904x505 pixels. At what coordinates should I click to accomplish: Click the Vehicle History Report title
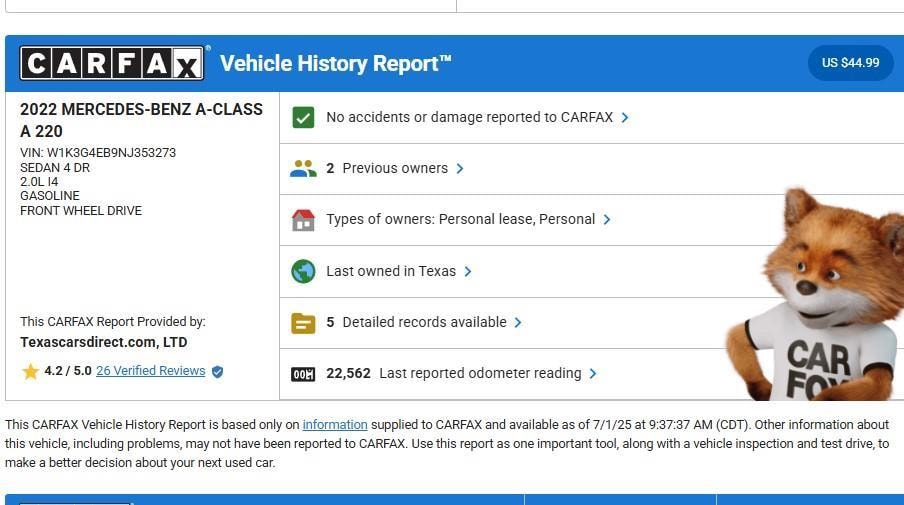click(x=336, y=64)
